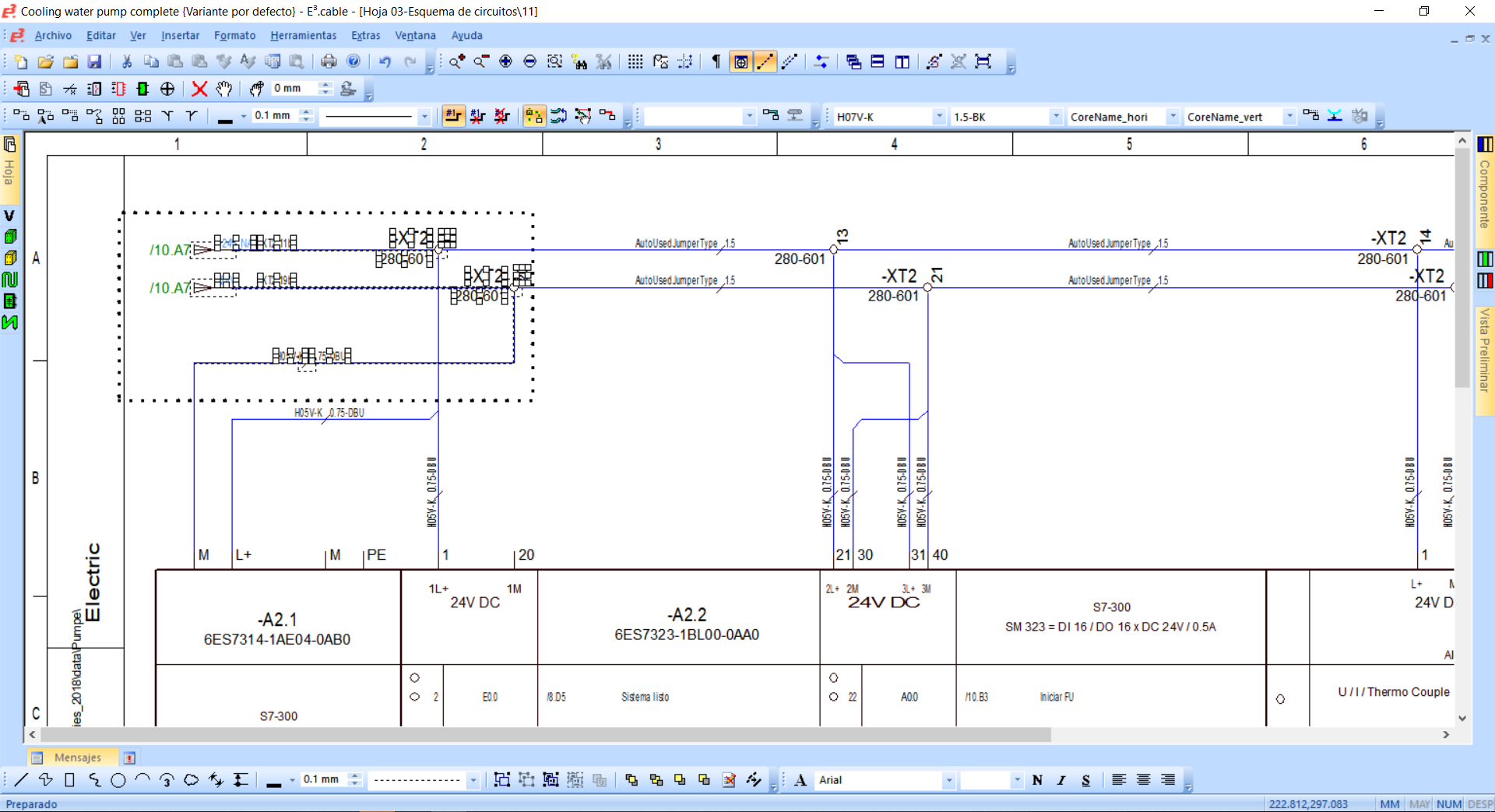Draw a rectangle with the rectangle tool

click(x=69, y=779)
